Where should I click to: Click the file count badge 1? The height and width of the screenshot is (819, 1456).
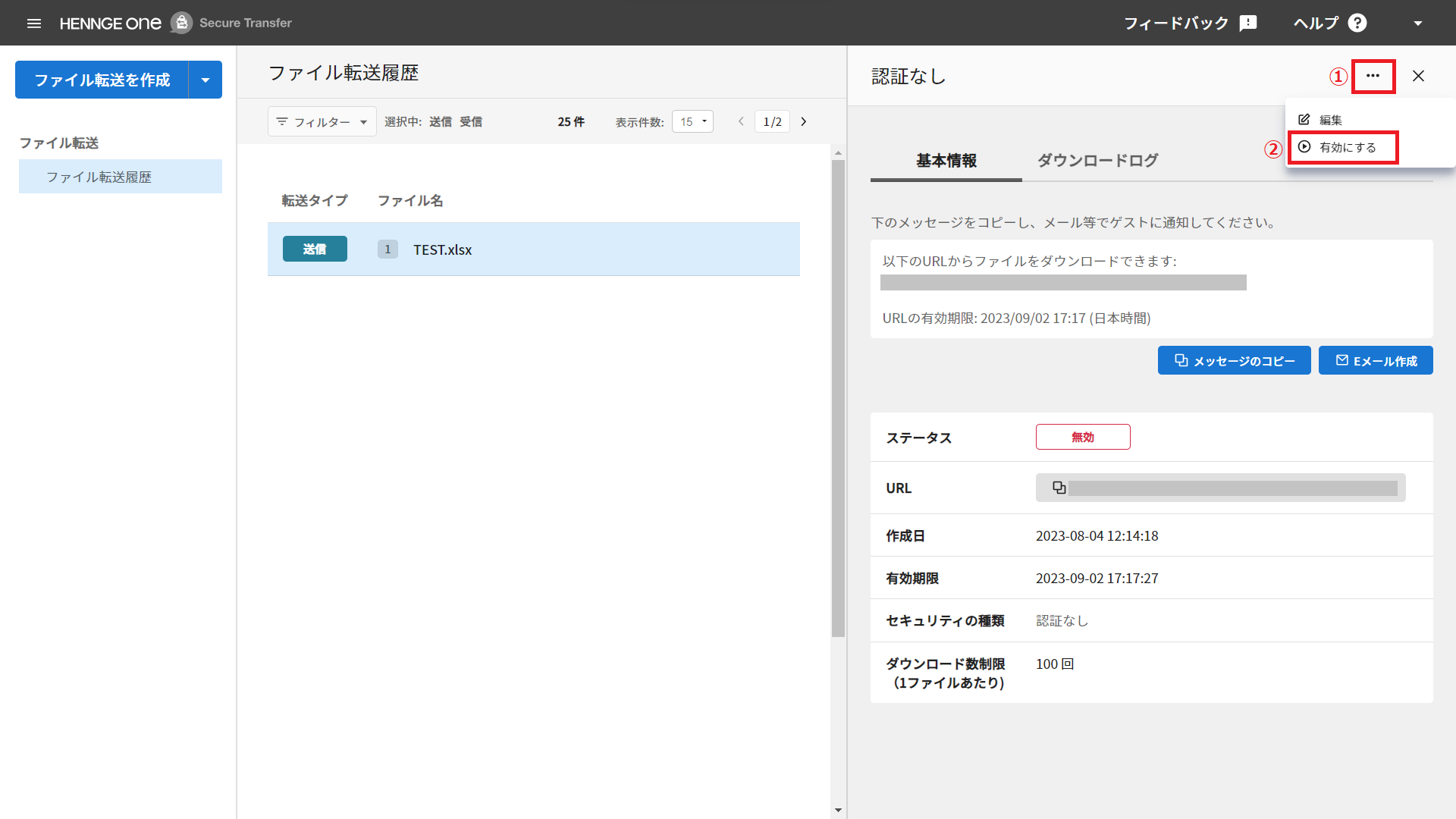click(388, 249)
